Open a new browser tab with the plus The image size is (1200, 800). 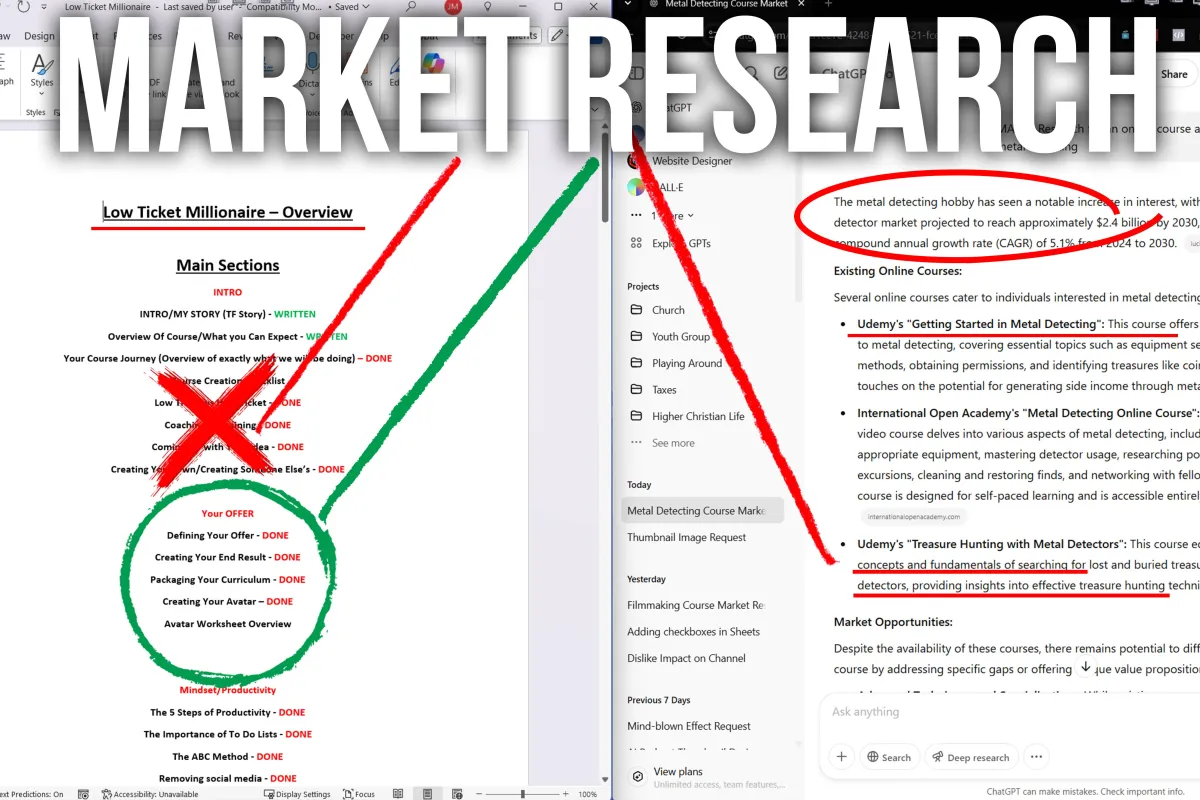tap(827, 4)
